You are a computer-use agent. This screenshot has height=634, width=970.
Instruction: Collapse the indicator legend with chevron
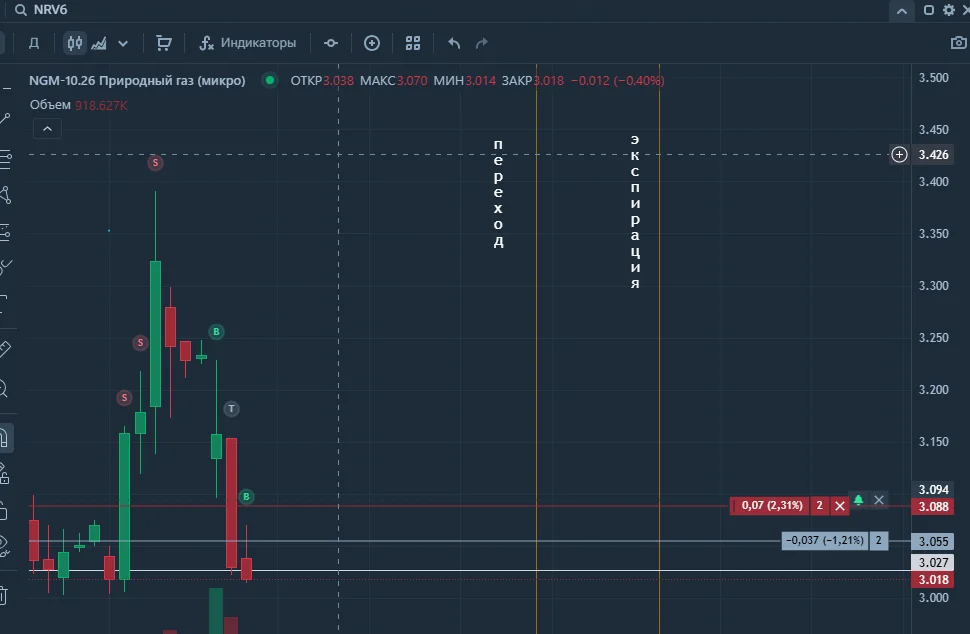coord(47,129)
